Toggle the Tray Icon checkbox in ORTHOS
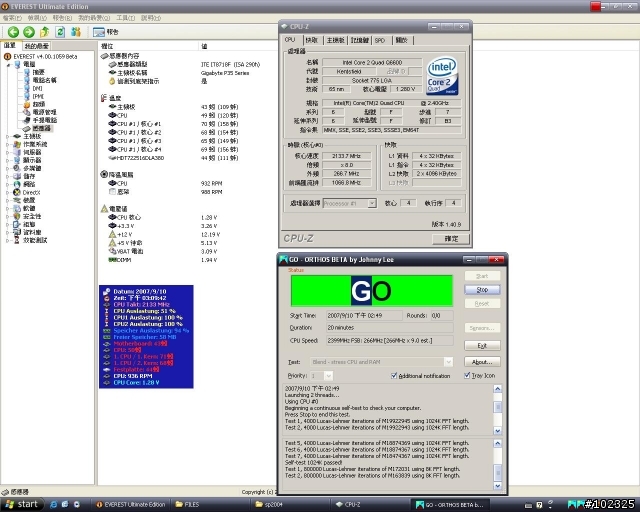The image size is (640, 512). [x=467, y=375]
